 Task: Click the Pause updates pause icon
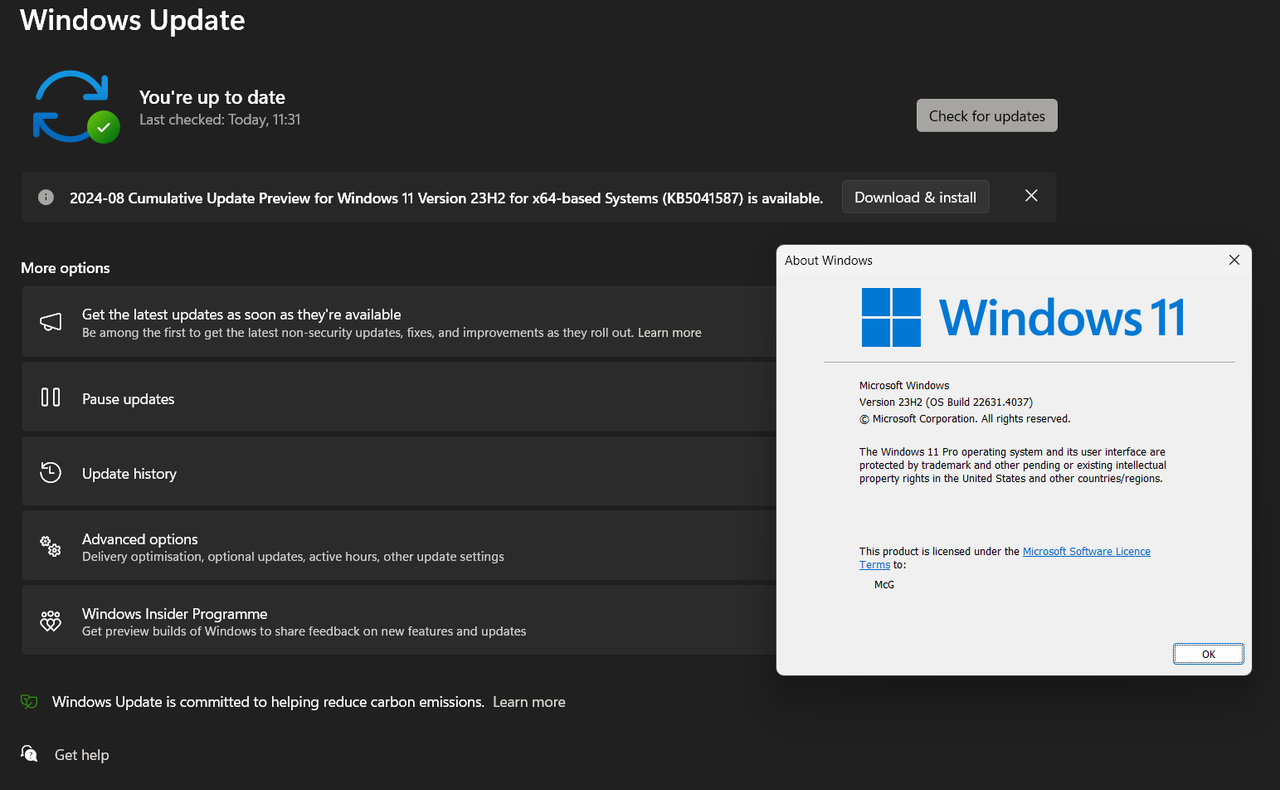(50, 398)
